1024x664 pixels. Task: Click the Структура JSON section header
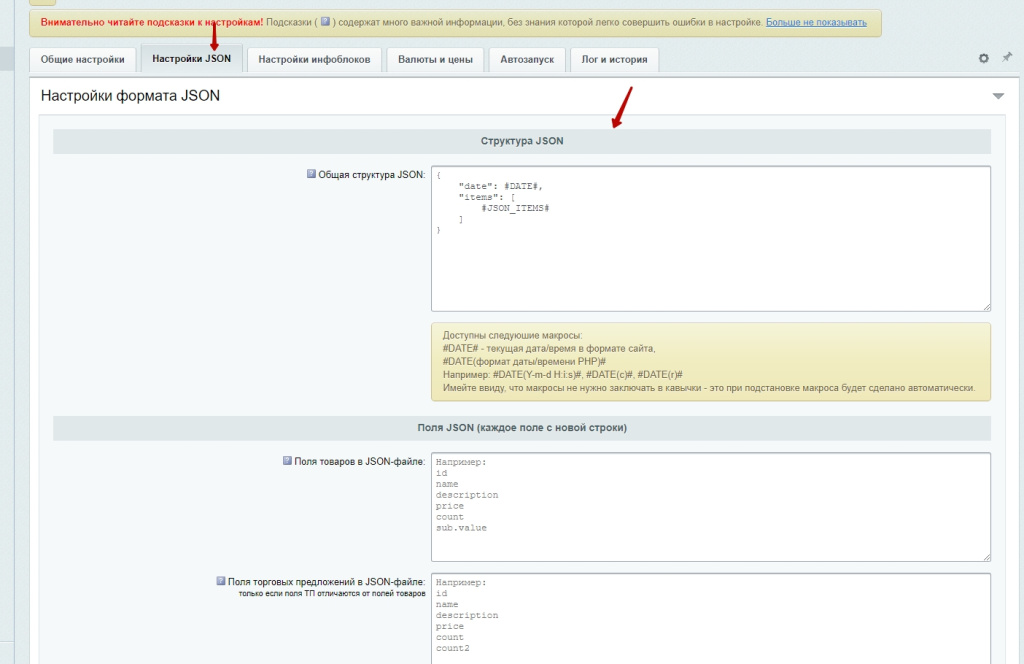point(522,141)
